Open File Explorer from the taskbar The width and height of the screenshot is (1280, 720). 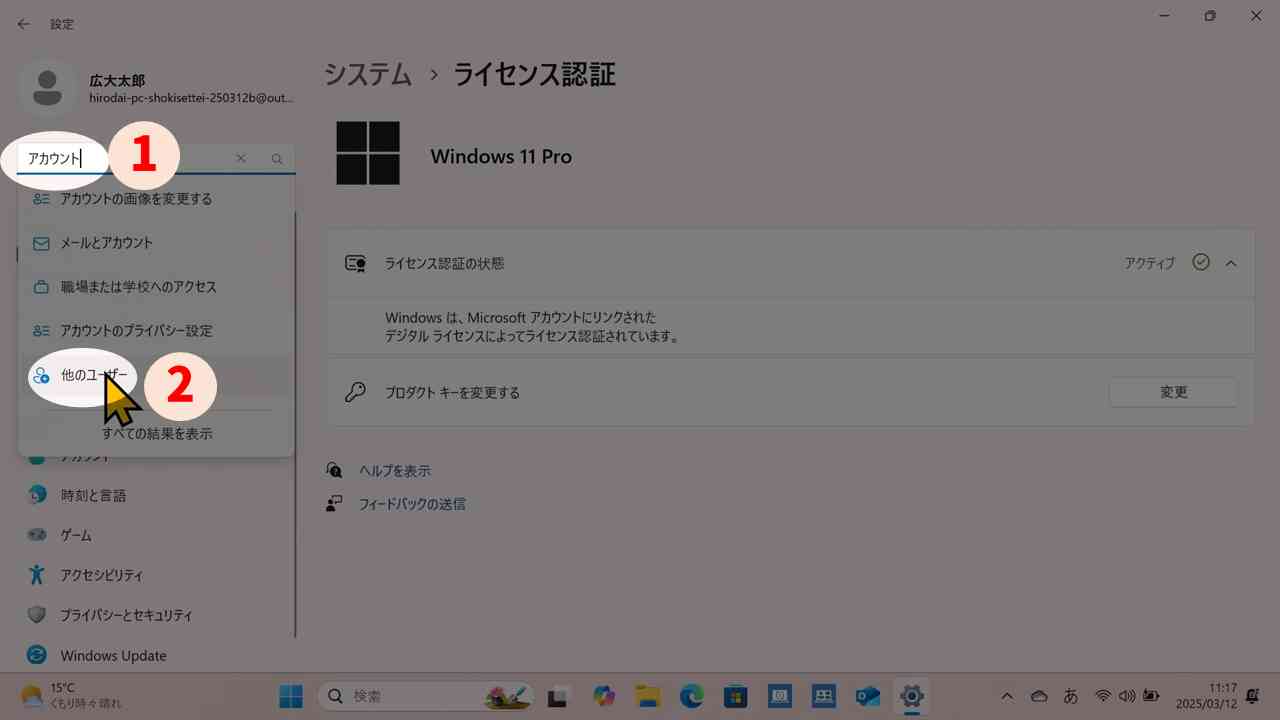(x=647, y=695)
